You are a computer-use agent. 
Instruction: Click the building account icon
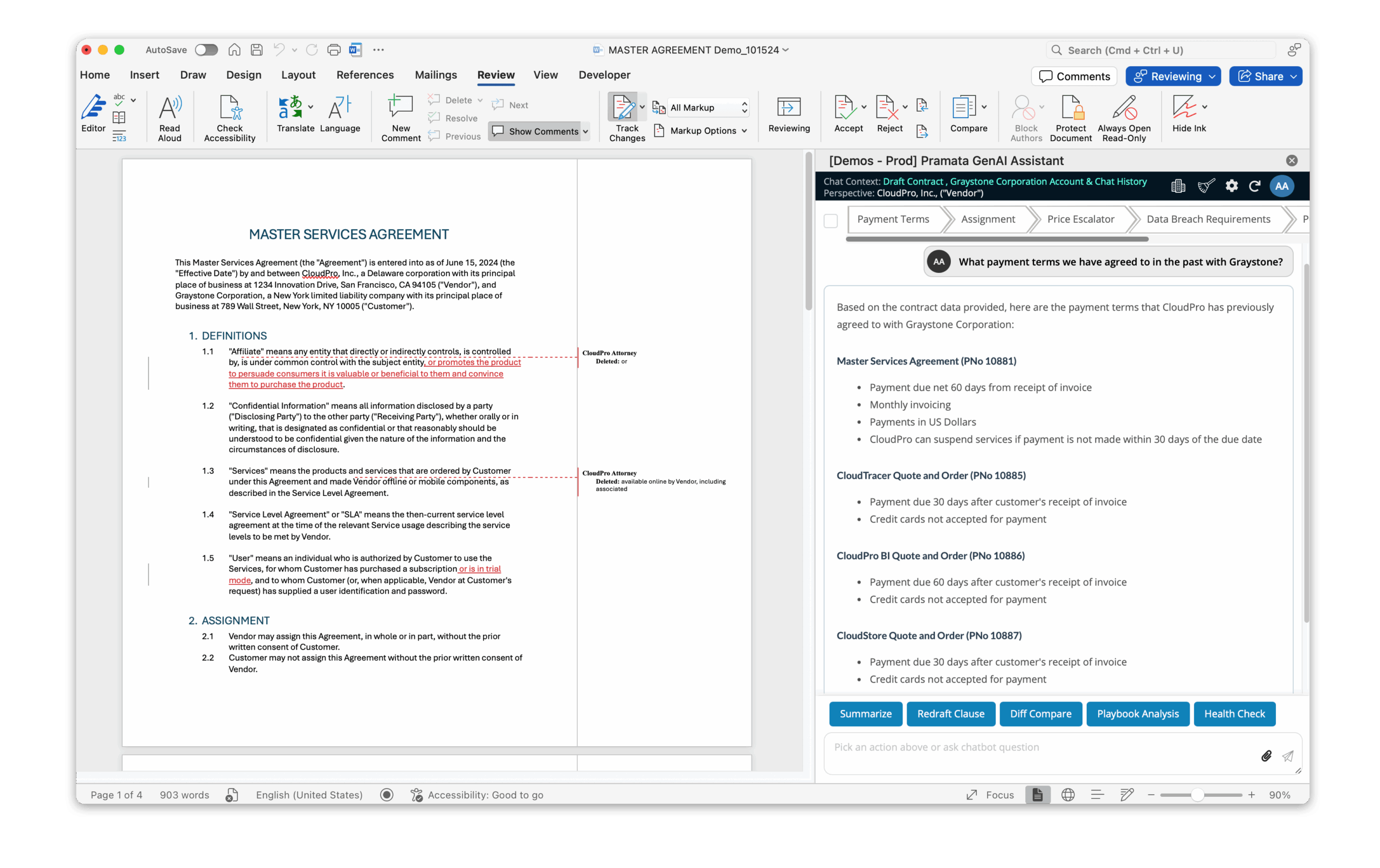click(x=1178, y=186)
